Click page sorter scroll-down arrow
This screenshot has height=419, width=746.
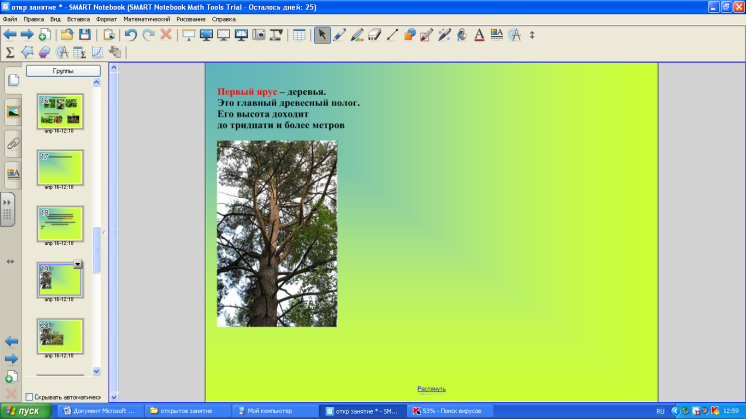click(97, 371)
